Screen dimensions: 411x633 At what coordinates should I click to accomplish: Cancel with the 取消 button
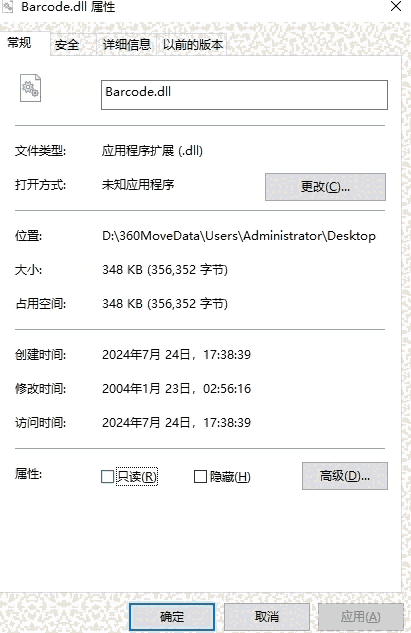tap(266, 616)
